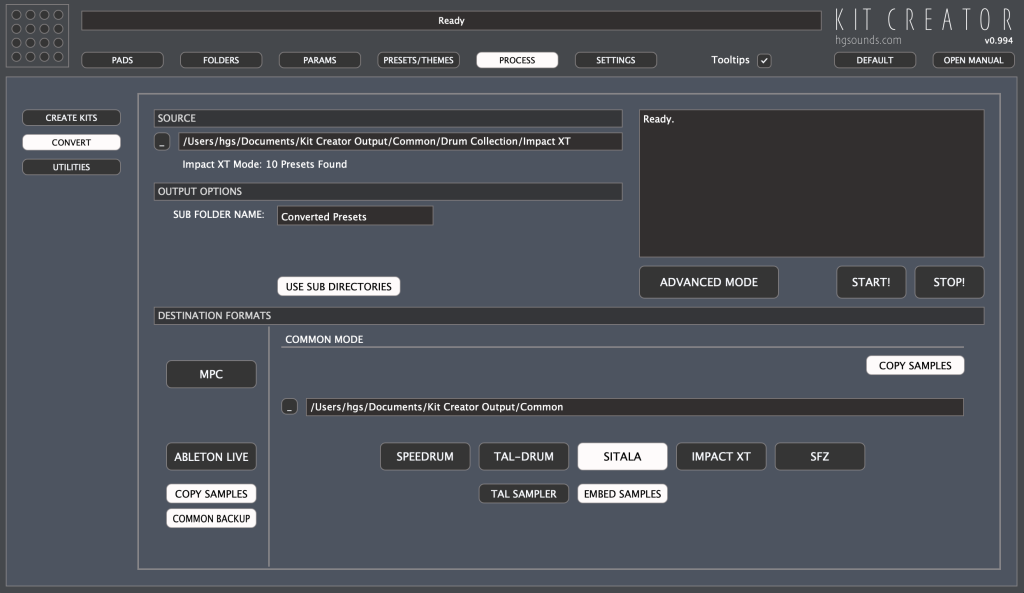Screen dimensions: 1024x593
Task: Switch to ADVANCED MODE
Action: coord(709,282)
